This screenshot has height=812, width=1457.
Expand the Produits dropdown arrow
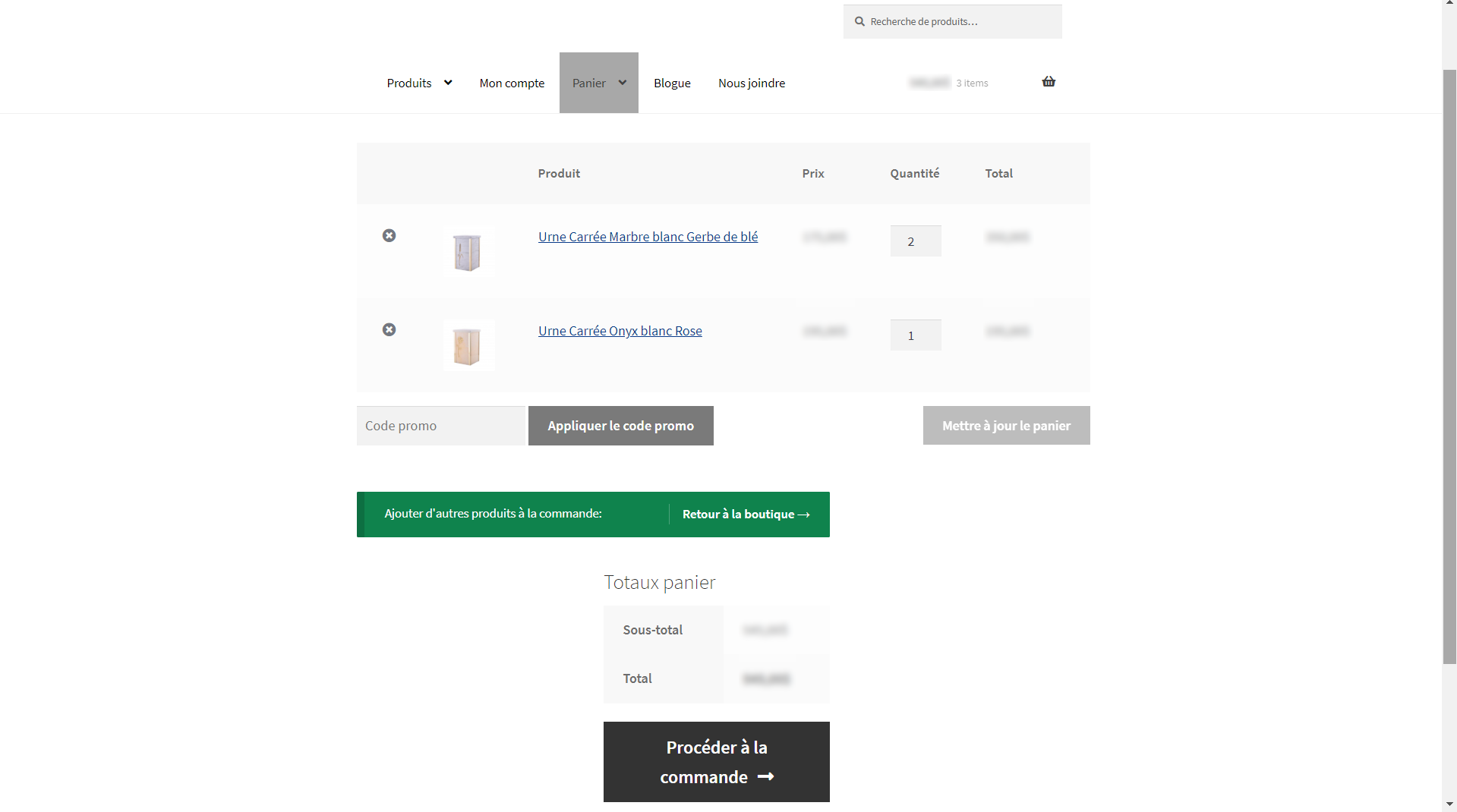pos(448,83)
